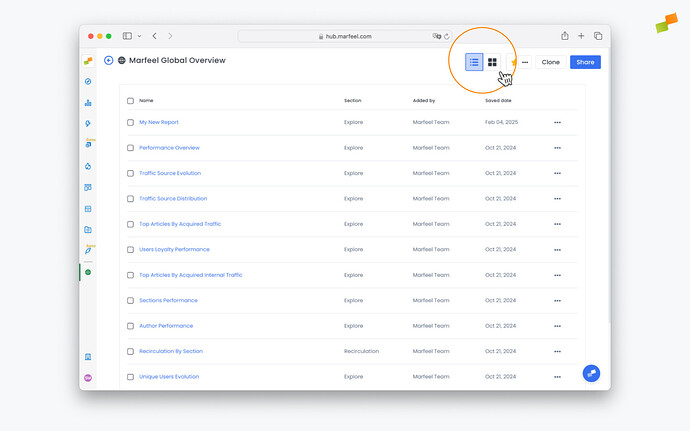Switch to list view layout
The height and width of the screenshot is (431, 690).
474,62
